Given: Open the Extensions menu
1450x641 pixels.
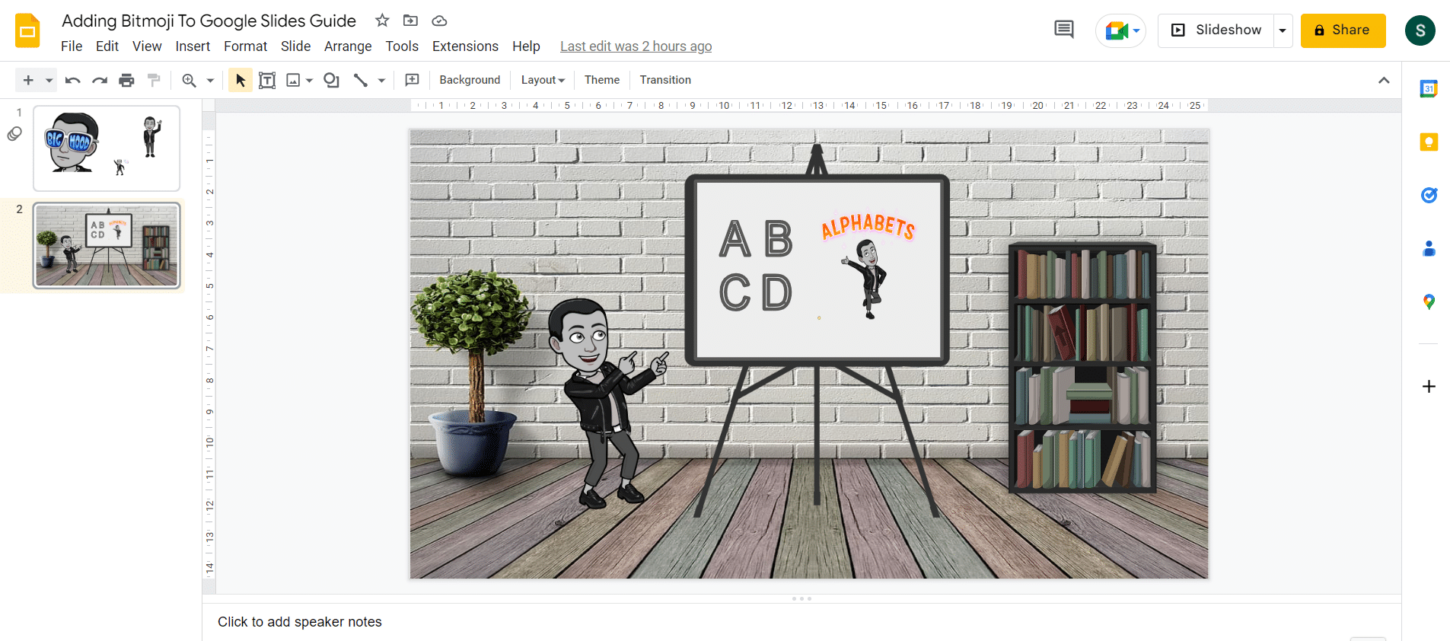Looking at the screenshot, I should pyautogui.click(x=465, y=46).
